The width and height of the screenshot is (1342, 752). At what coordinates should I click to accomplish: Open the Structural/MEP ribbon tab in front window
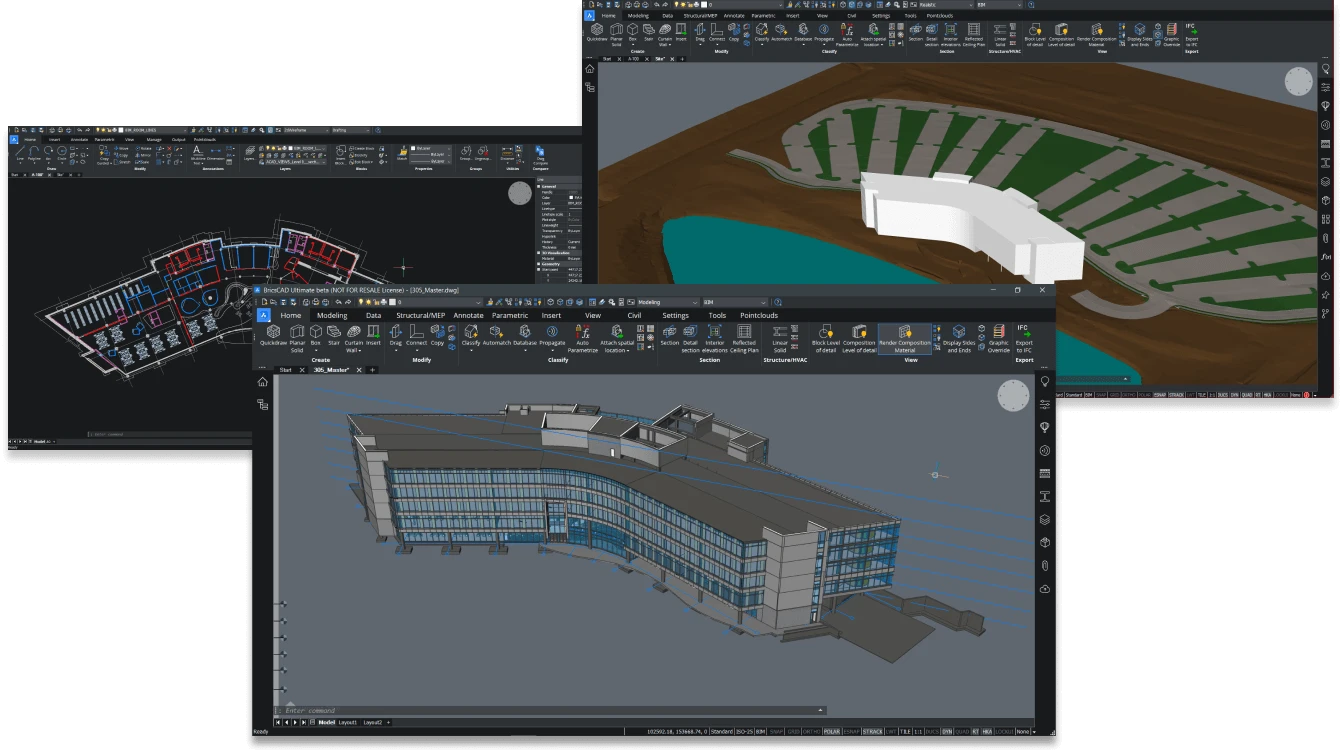coord(419,315)
